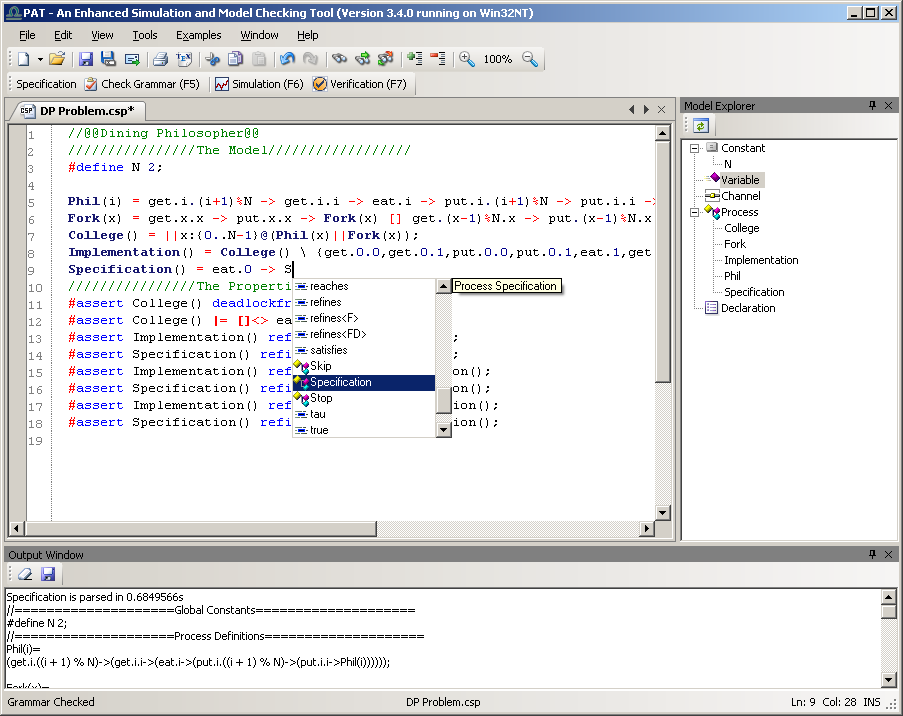The image size is (903, 716).
Task: Refresh the Model Explorer tree
Action: pyautogui.click(x=701, y=125)
